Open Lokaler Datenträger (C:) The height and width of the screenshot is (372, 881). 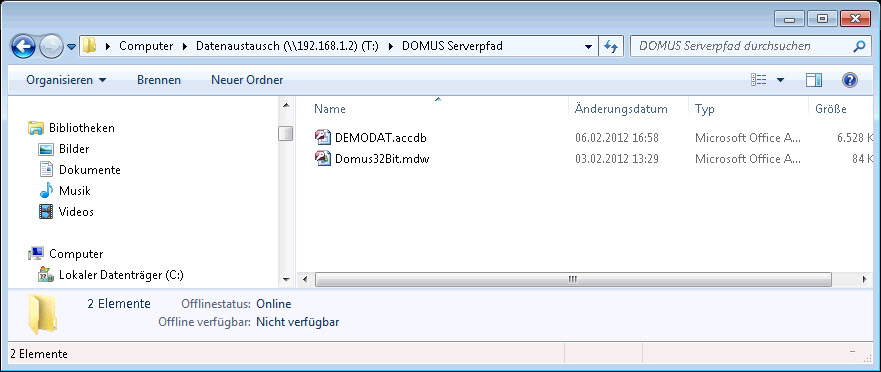click(x=121, y=275)
